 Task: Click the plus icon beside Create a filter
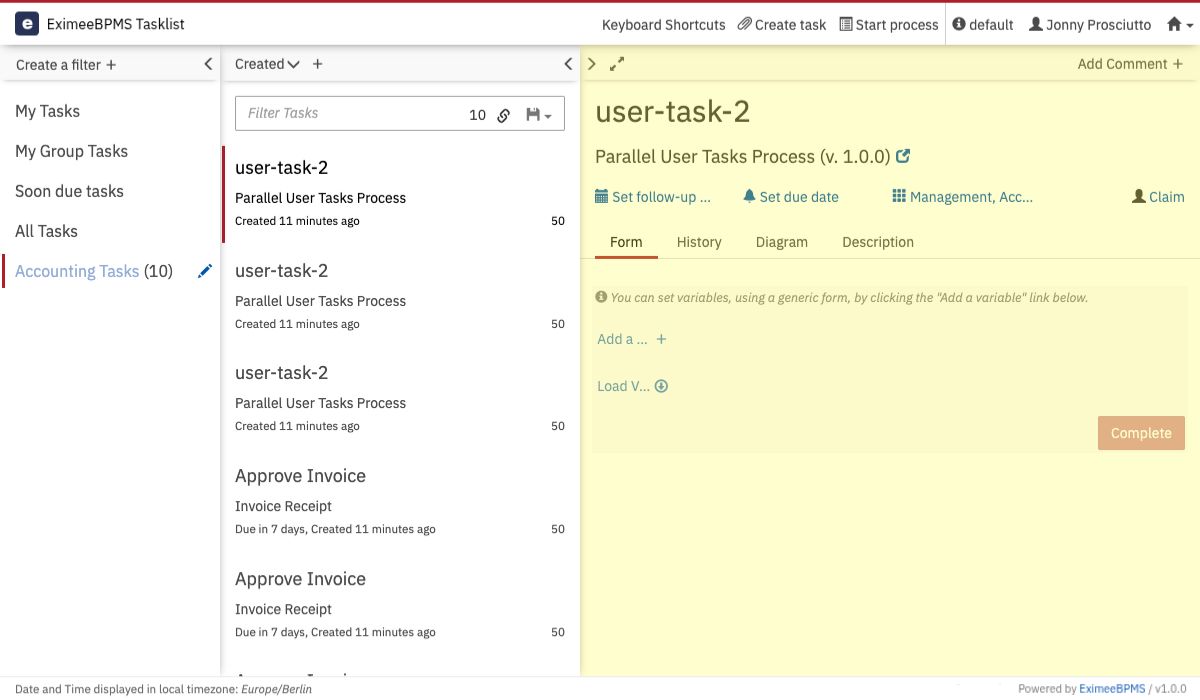[x=111, y=65]
